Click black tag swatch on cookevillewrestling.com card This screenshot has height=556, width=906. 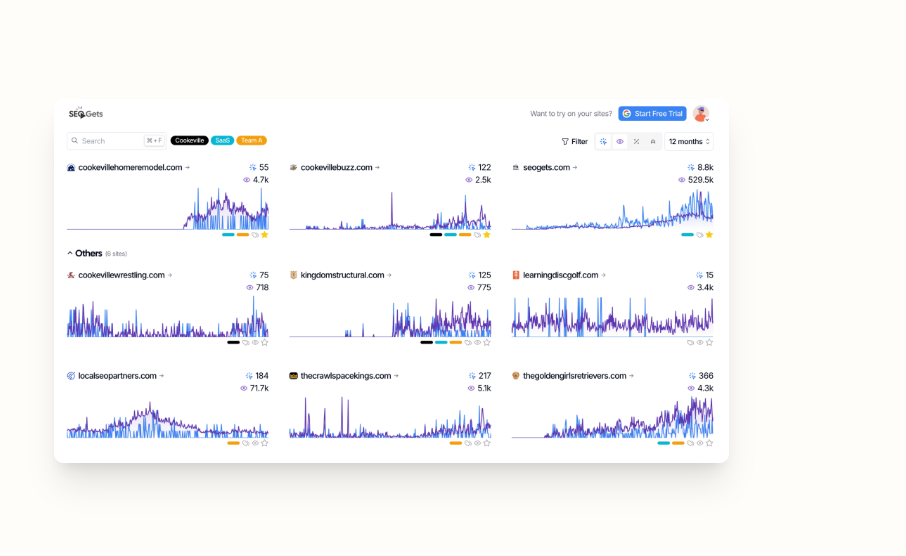[233, 343]
